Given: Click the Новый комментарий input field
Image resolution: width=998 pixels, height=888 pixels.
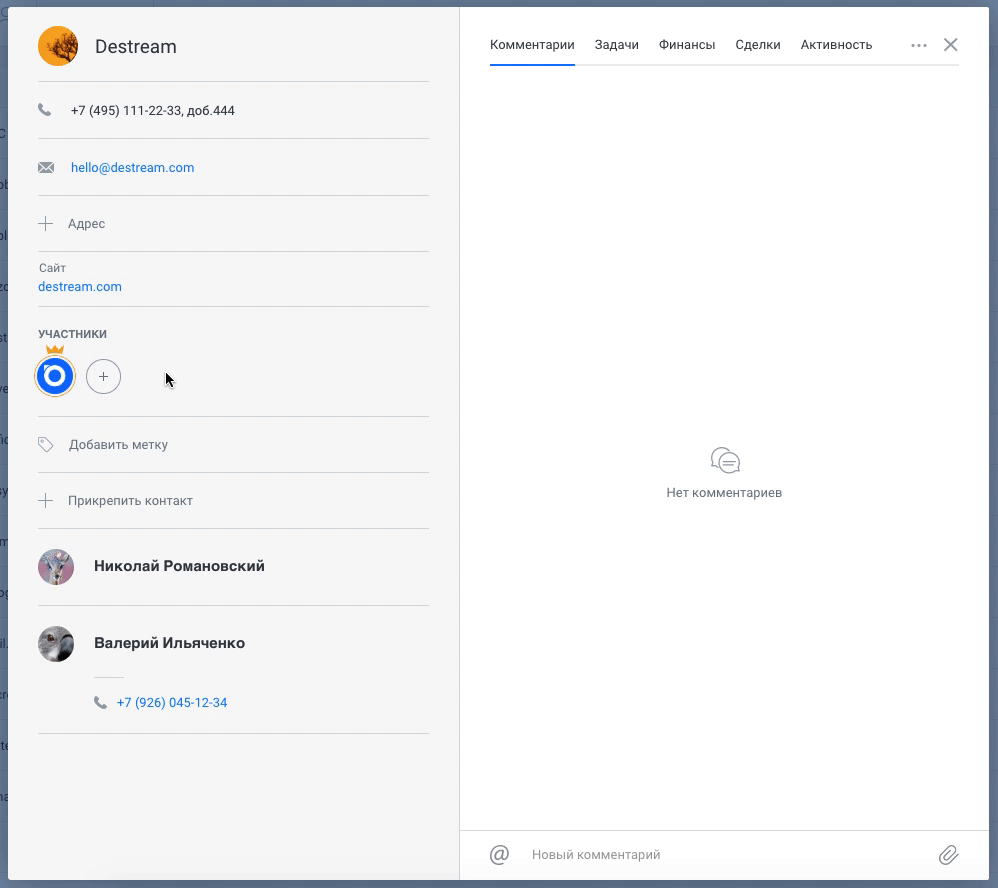Looking at the screenshot, I should point(726,854).
